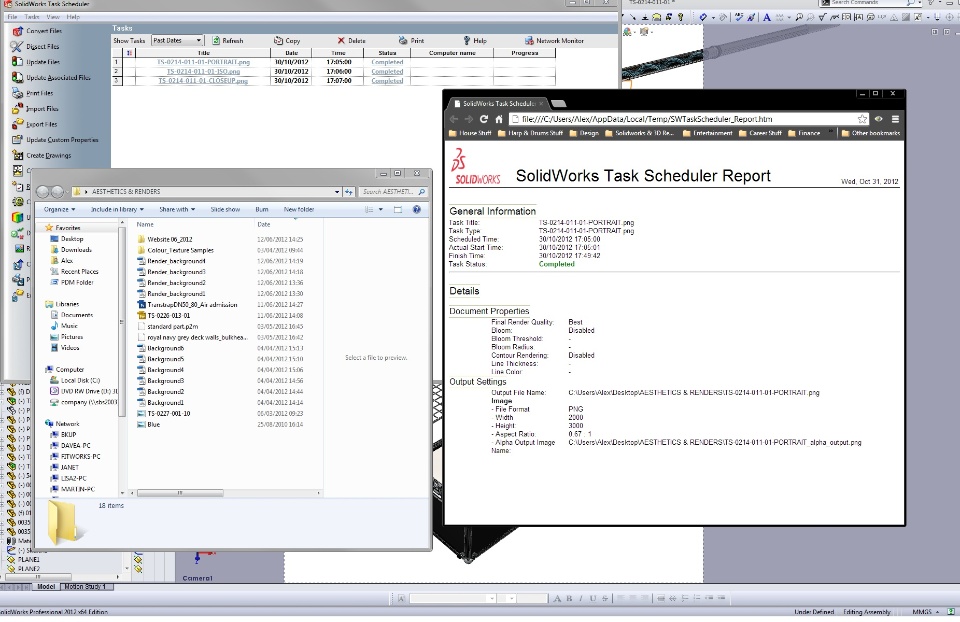Image resolution: width=960 pixels, height=622 pixels.
Task: Open the Network Monitor
Action: (x=554, y=40)
